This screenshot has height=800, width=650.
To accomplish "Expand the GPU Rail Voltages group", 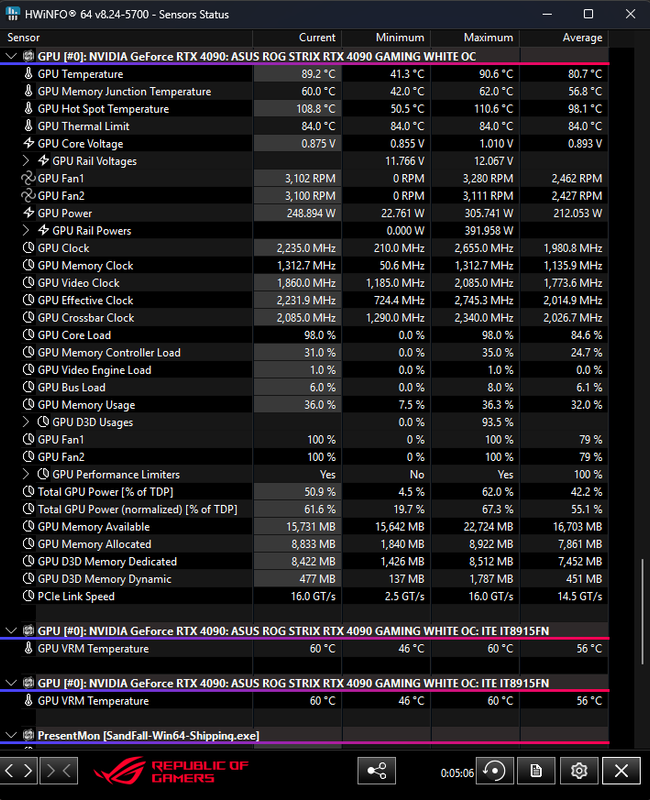I will click(26, 161).
